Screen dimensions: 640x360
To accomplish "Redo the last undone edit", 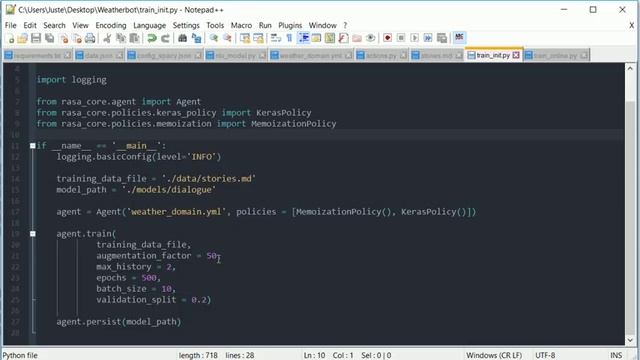I will coord(165,38).
